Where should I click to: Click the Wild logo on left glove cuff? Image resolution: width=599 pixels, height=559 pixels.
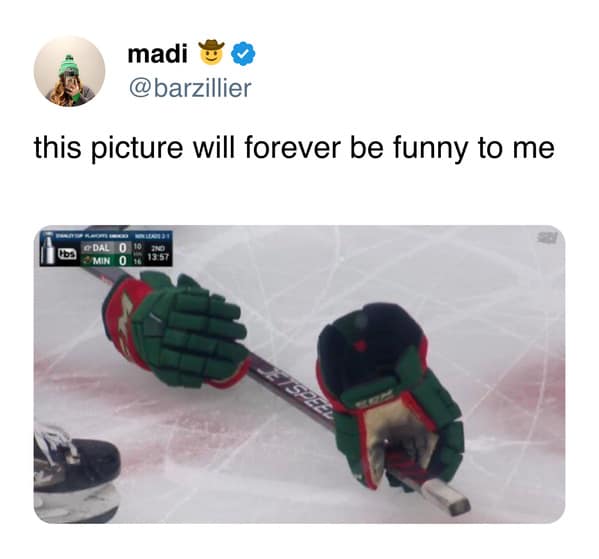click(x=125, y=321)
